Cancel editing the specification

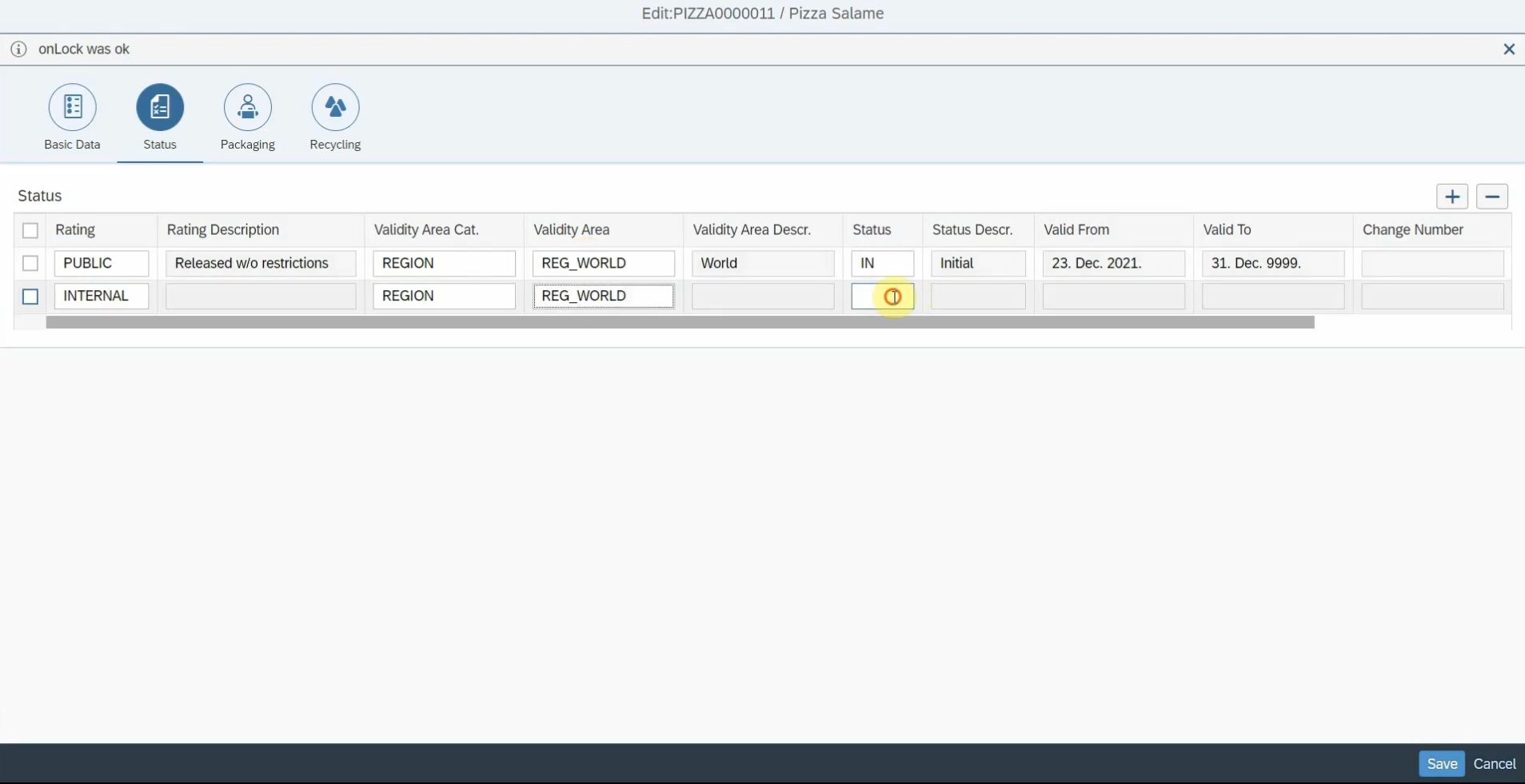pos(1494,764)
